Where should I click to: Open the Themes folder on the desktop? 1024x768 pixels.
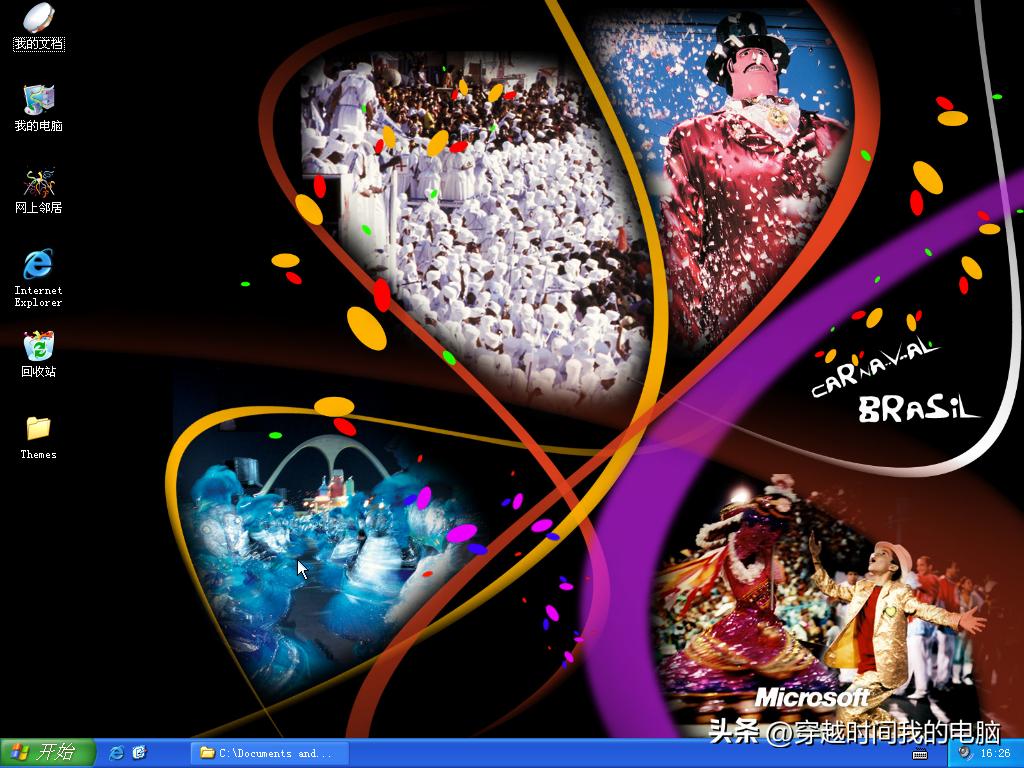click(37, 432)
